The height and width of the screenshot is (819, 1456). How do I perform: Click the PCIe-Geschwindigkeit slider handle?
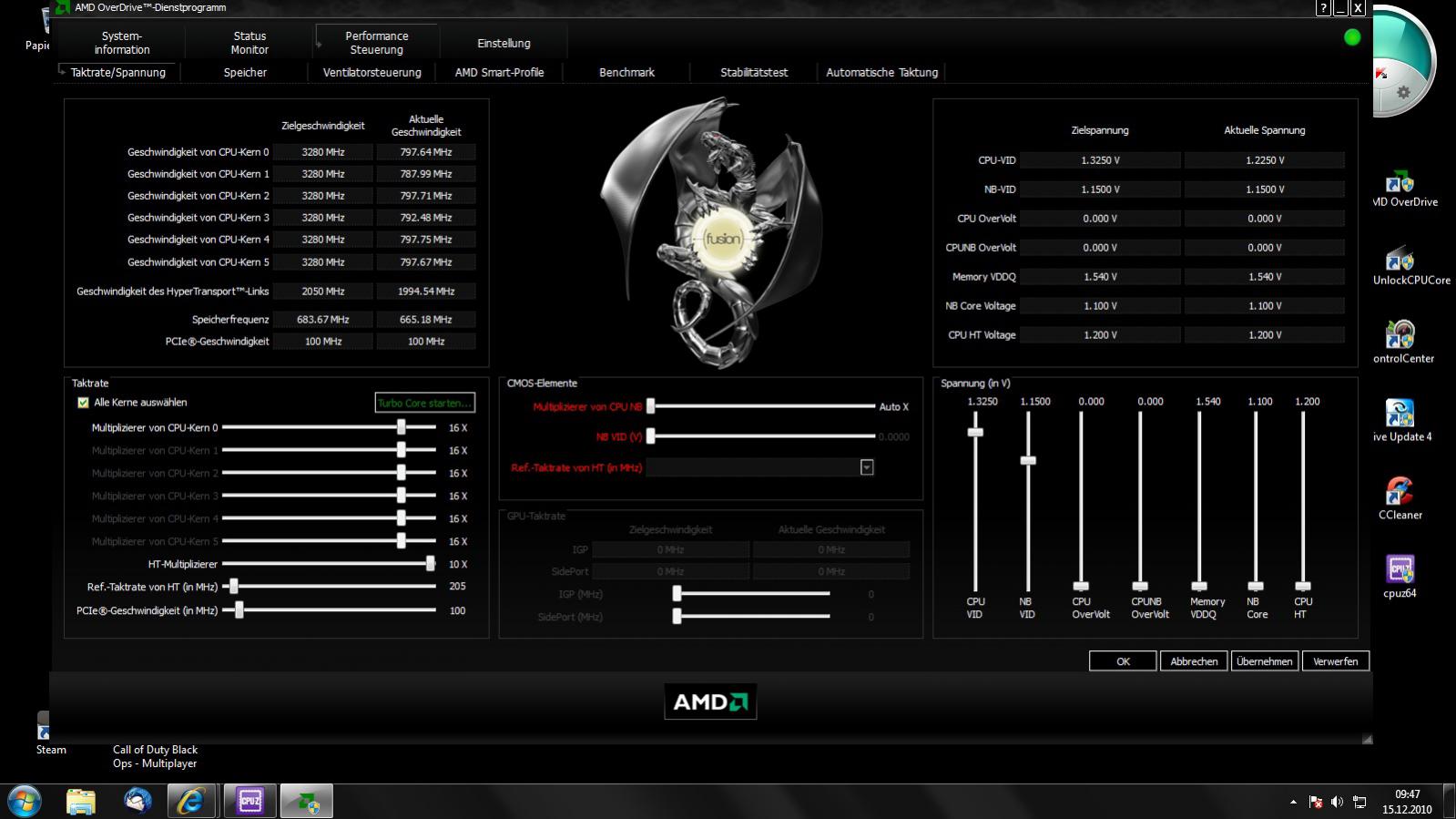point(239,610)
